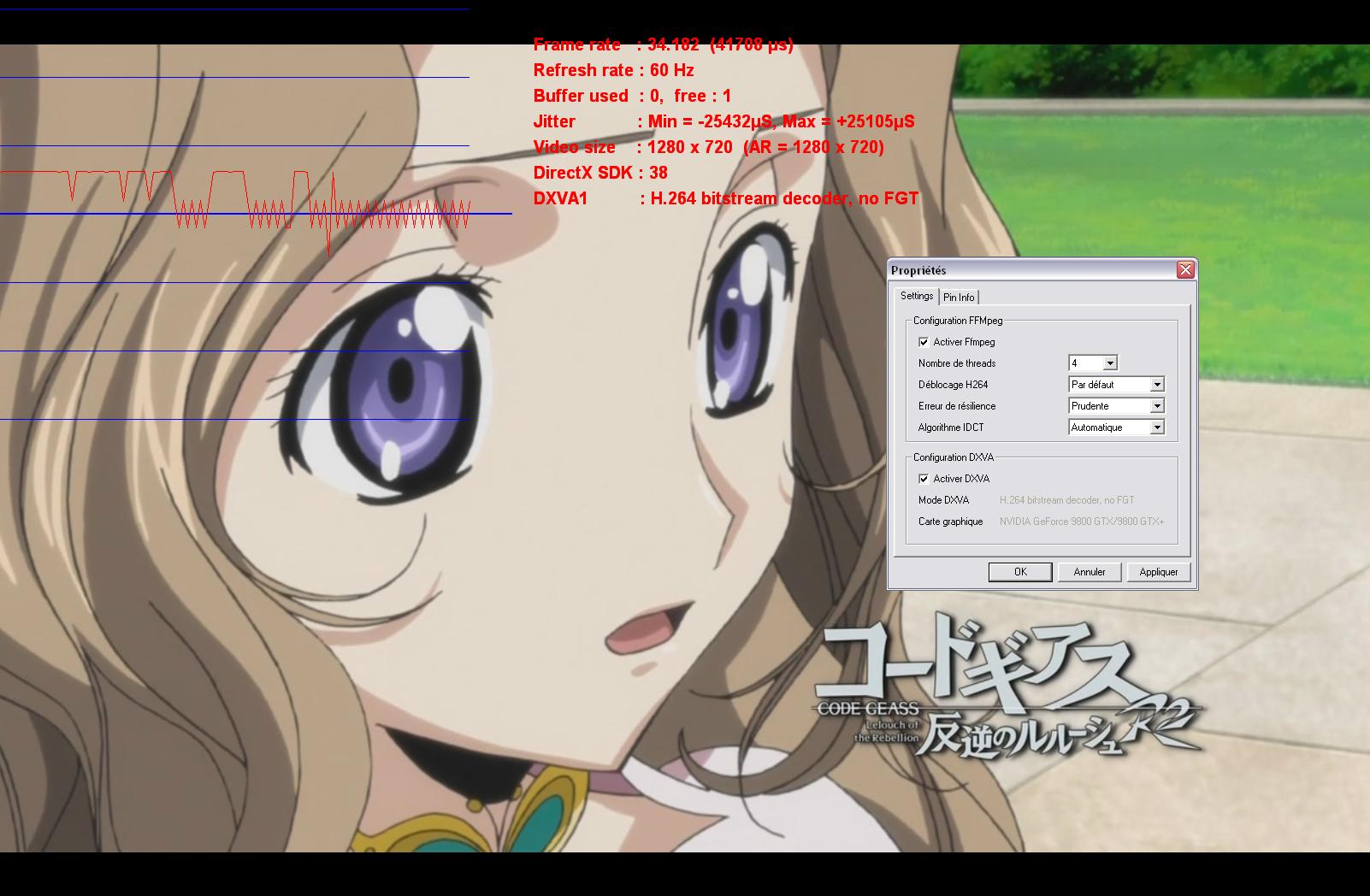Click the 'Buffer used' statistics line
This screenshot has width=1370, height=896.
[632, 96]
